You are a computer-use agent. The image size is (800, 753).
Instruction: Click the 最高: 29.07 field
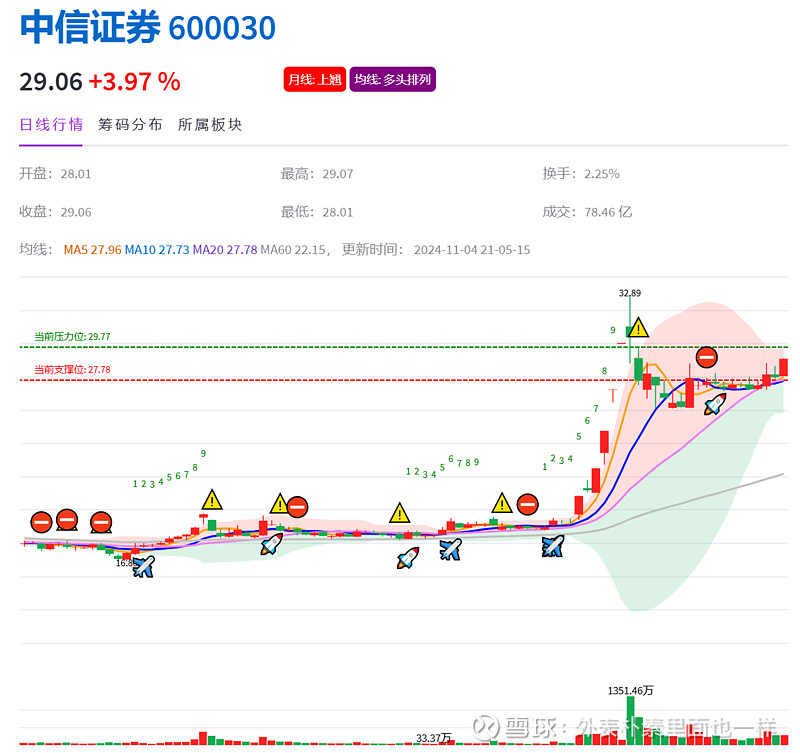pos(317,174)
